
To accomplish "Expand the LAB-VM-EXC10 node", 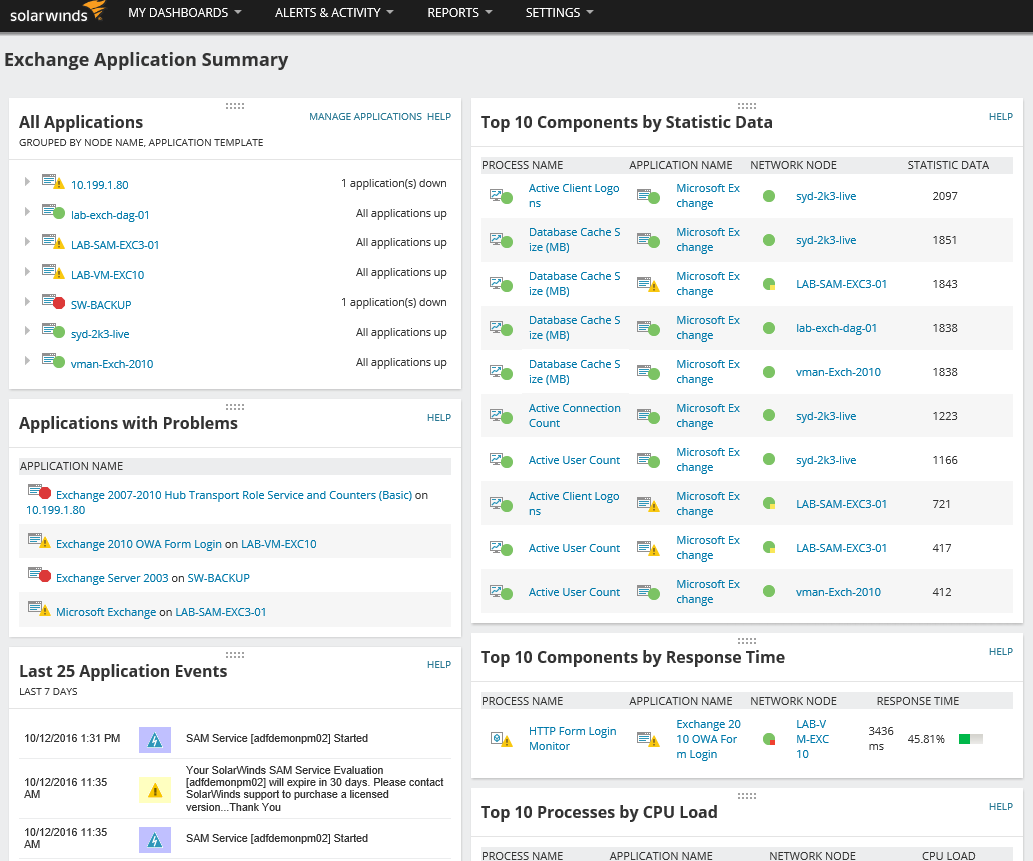I will [27, 271].
